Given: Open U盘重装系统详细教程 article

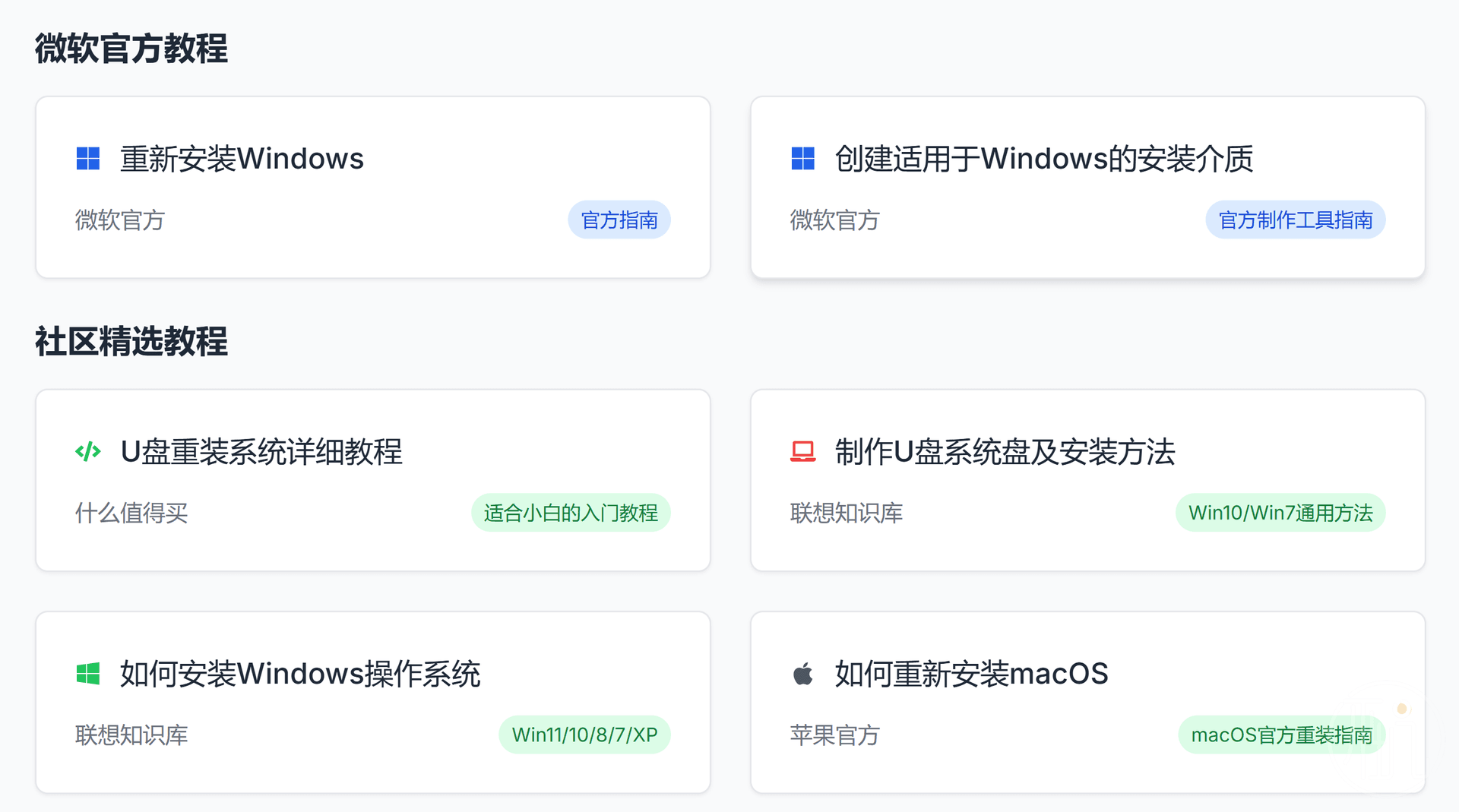Looking at the screenshot, I should pyautogui.click(x=261, y=452).
